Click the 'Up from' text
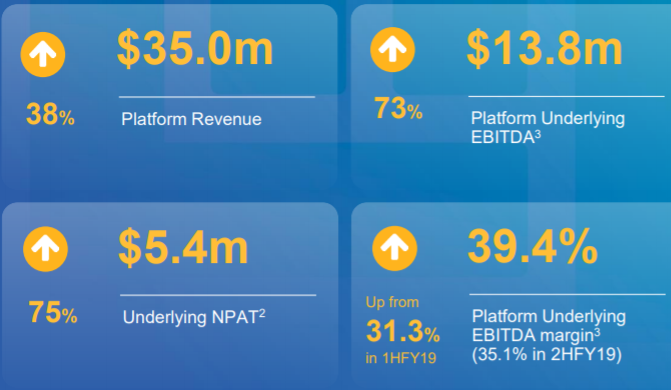 [392, 302]
